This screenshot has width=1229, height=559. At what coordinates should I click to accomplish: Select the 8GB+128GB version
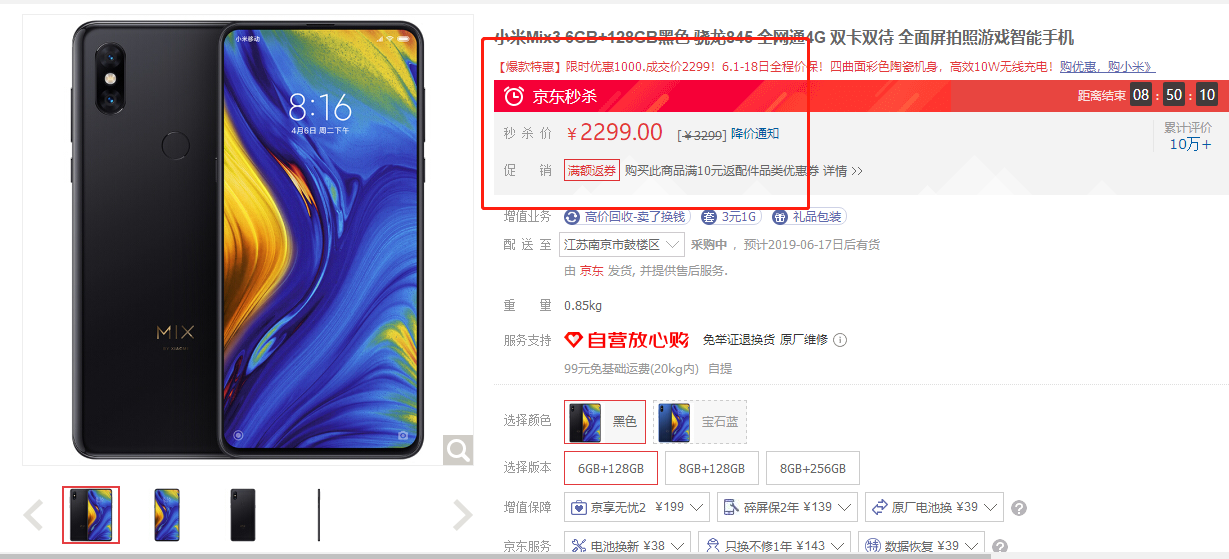(712, 468)
